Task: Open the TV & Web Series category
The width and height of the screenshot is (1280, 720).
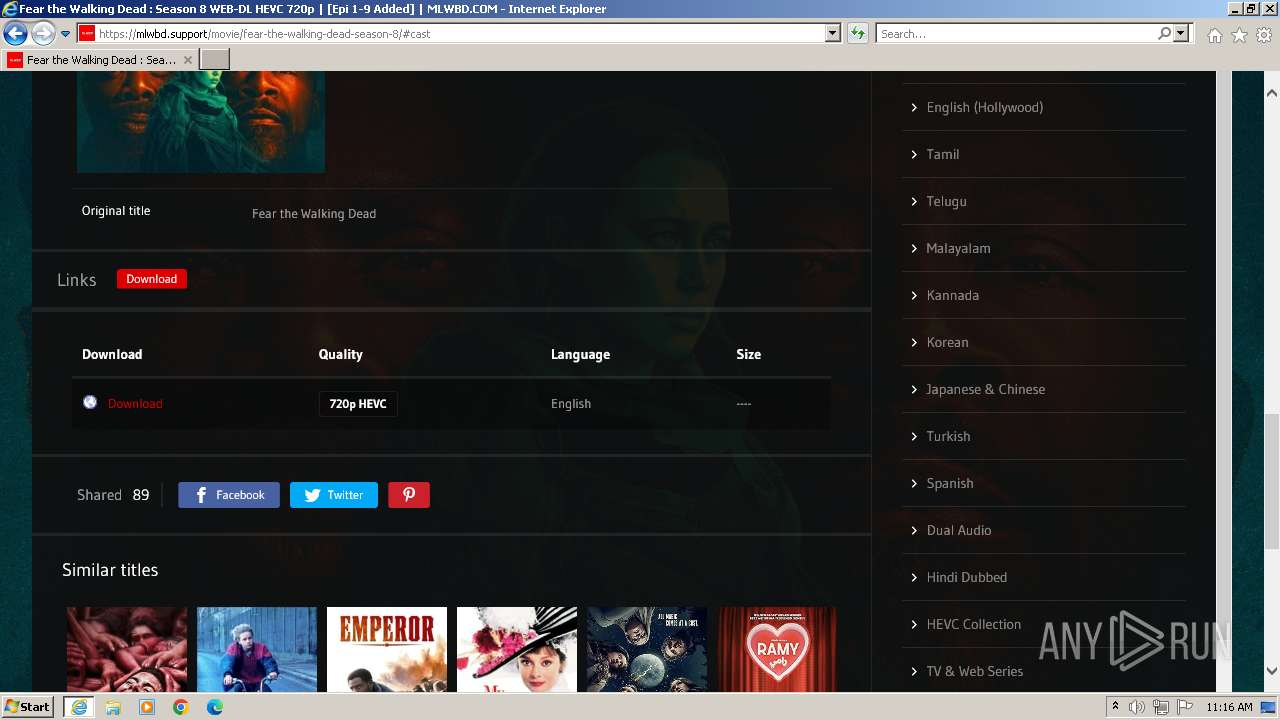Action: [x=975, y=671]
